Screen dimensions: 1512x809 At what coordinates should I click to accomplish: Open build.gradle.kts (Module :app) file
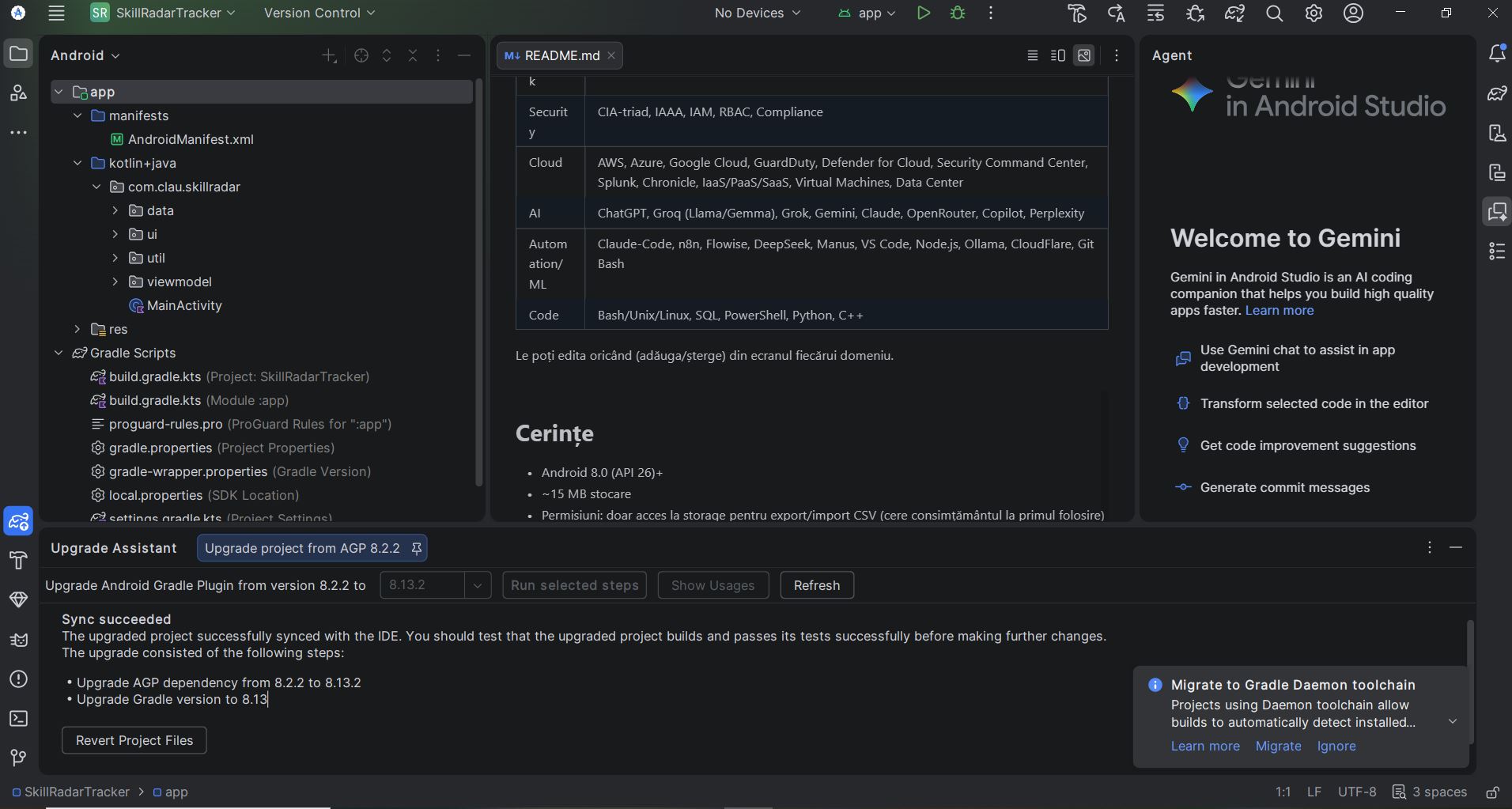(198, 400)
